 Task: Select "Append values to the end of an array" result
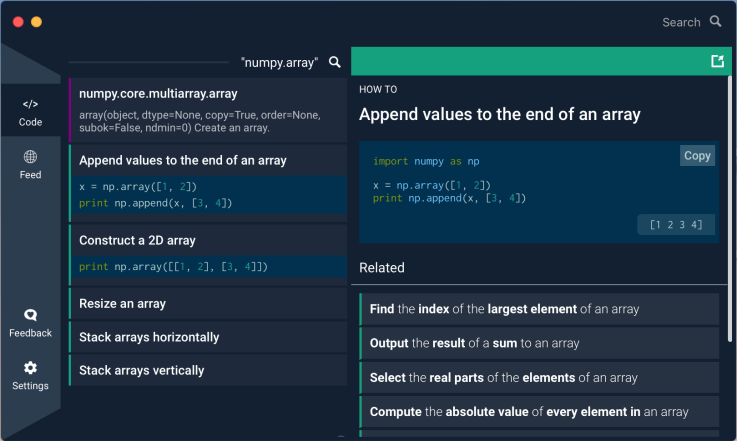pos(208,160)
